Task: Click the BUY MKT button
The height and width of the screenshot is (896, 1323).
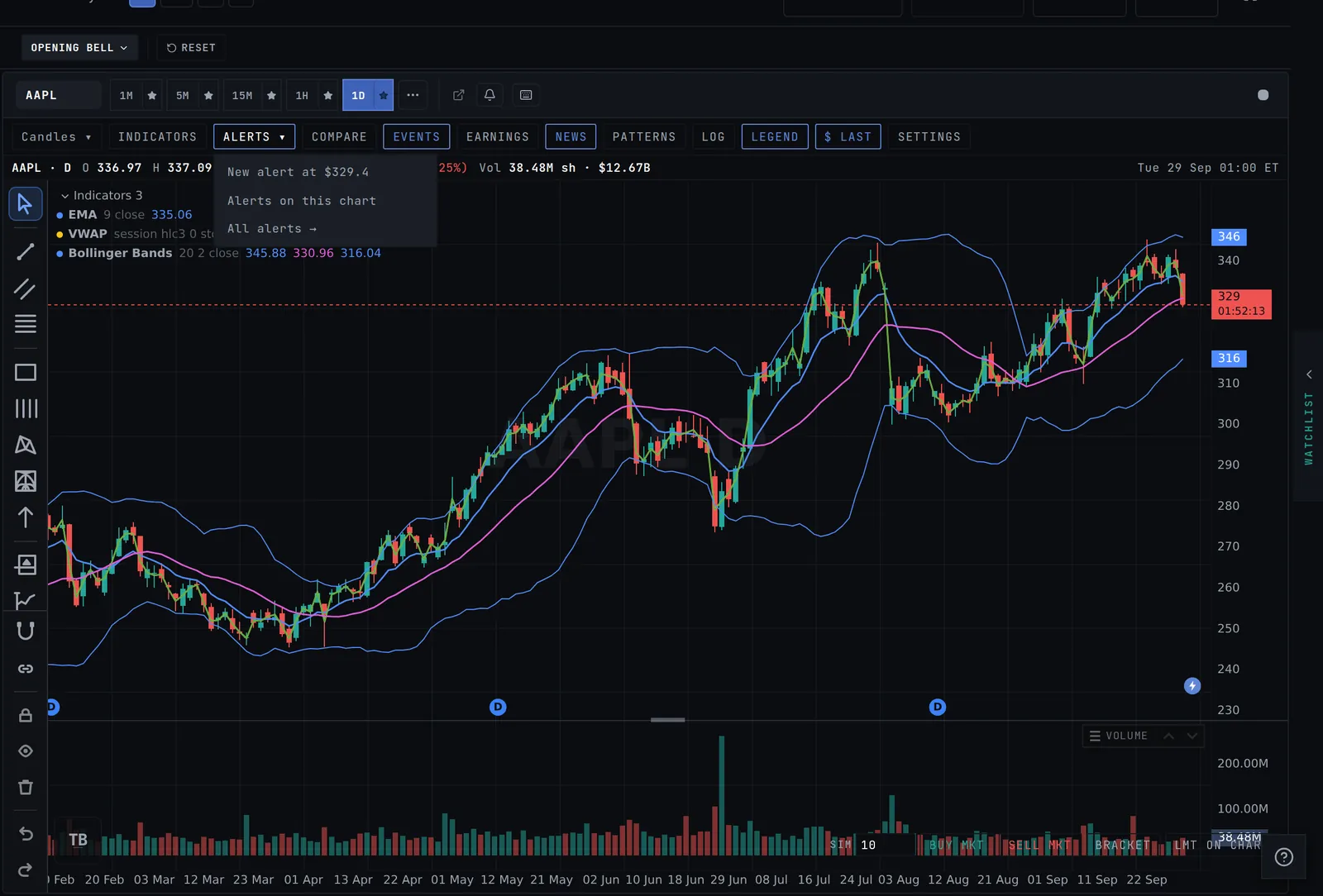Action: tap(957, 845)
